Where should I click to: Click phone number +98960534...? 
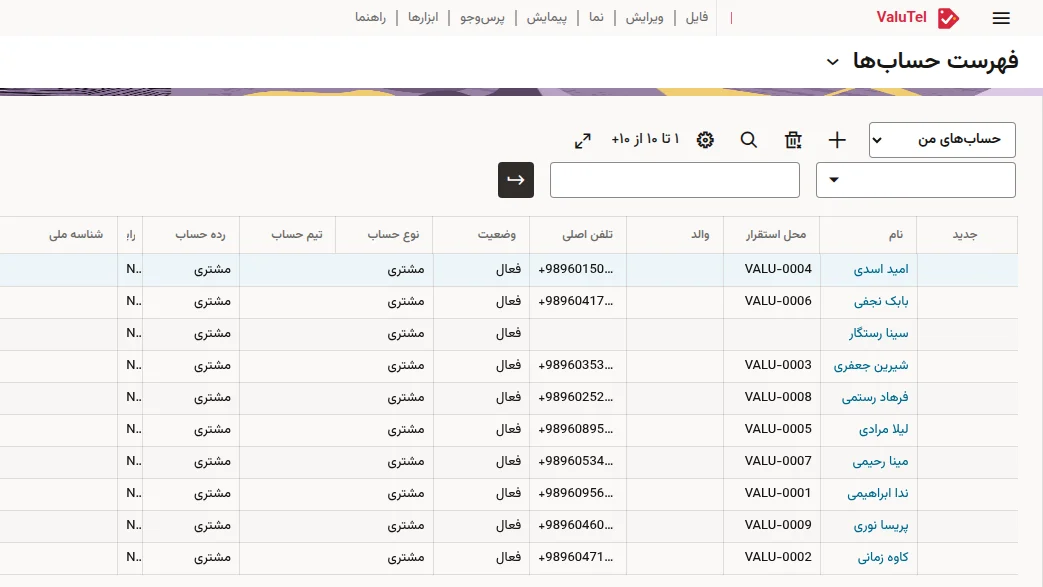point(576,461)
